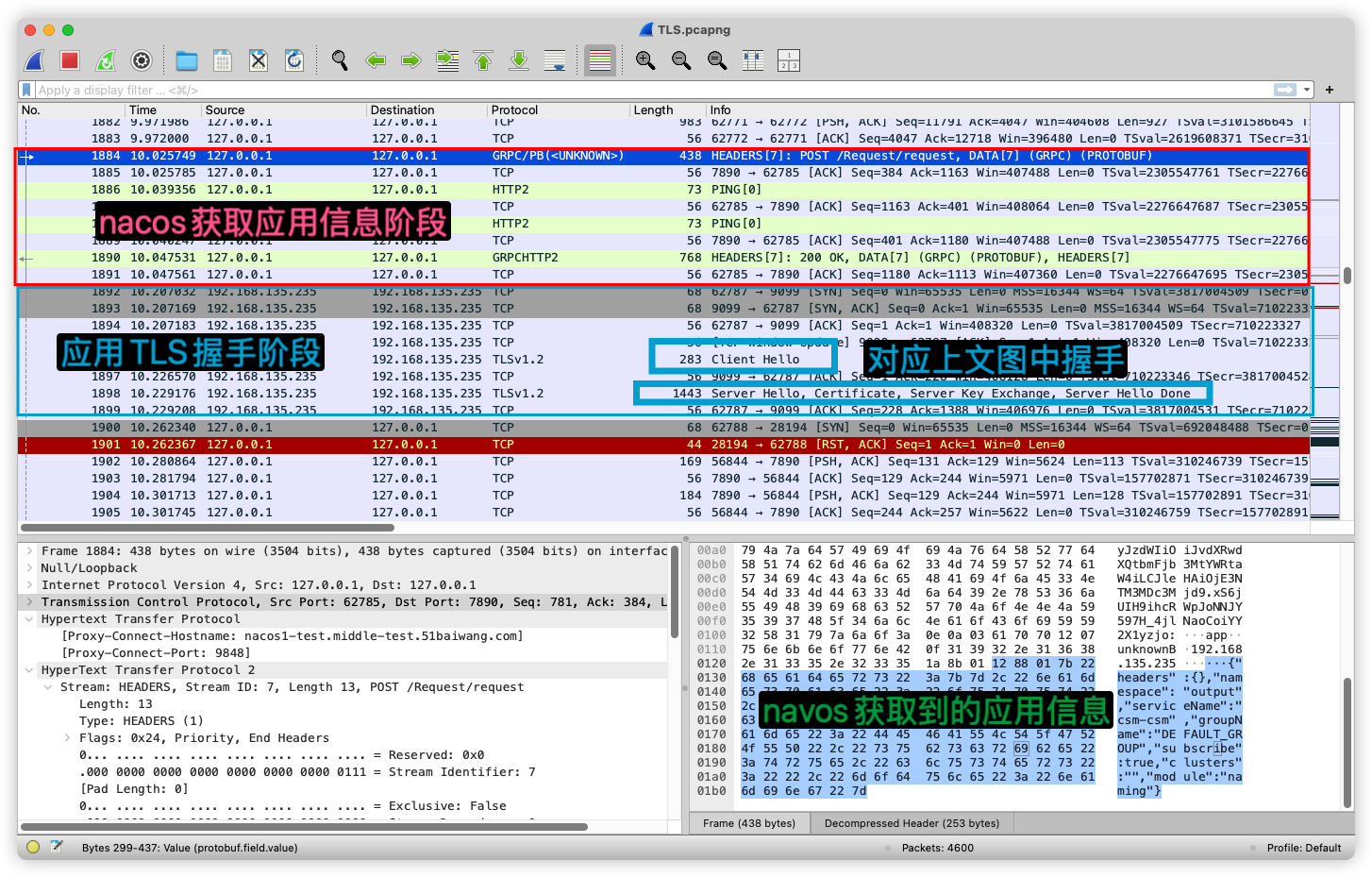Screen dimensions: 1372x877
Task: Collapse the HyperText Transfer Protocol 2 section
Action: [x=30, y=670]
